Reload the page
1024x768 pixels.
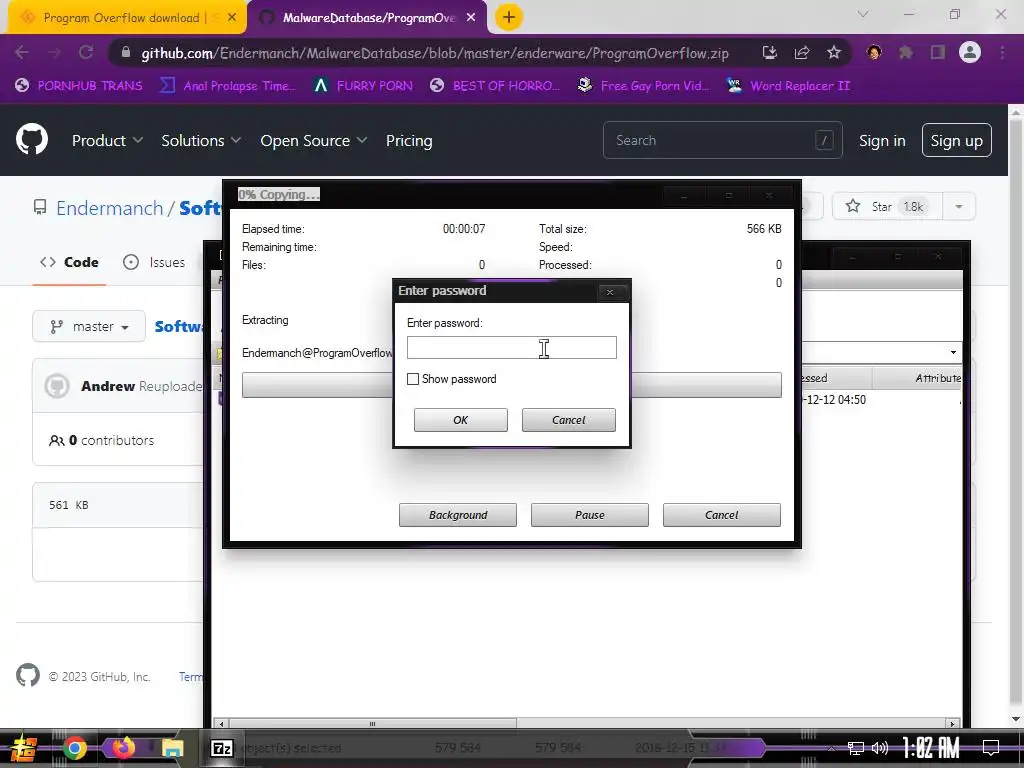click(86, 52)
